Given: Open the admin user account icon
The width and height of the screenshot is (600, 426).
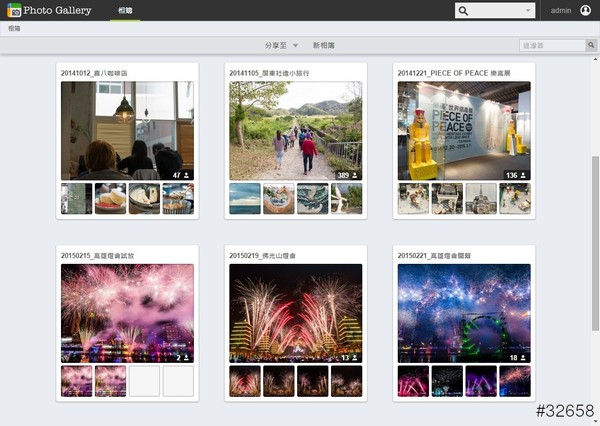Looking at the screenshot, I should 585,11.
